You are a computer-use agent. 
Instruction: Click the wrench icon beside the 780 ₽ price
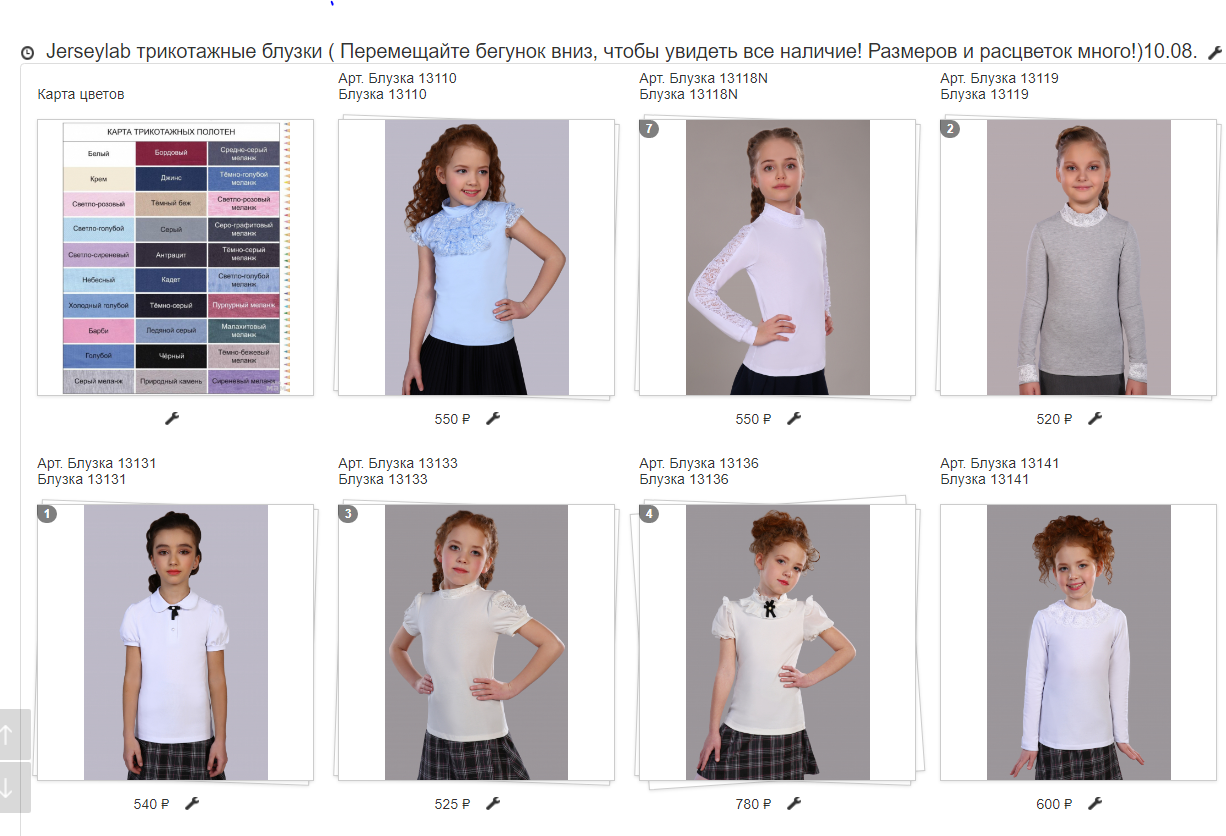tap(794, 803)
